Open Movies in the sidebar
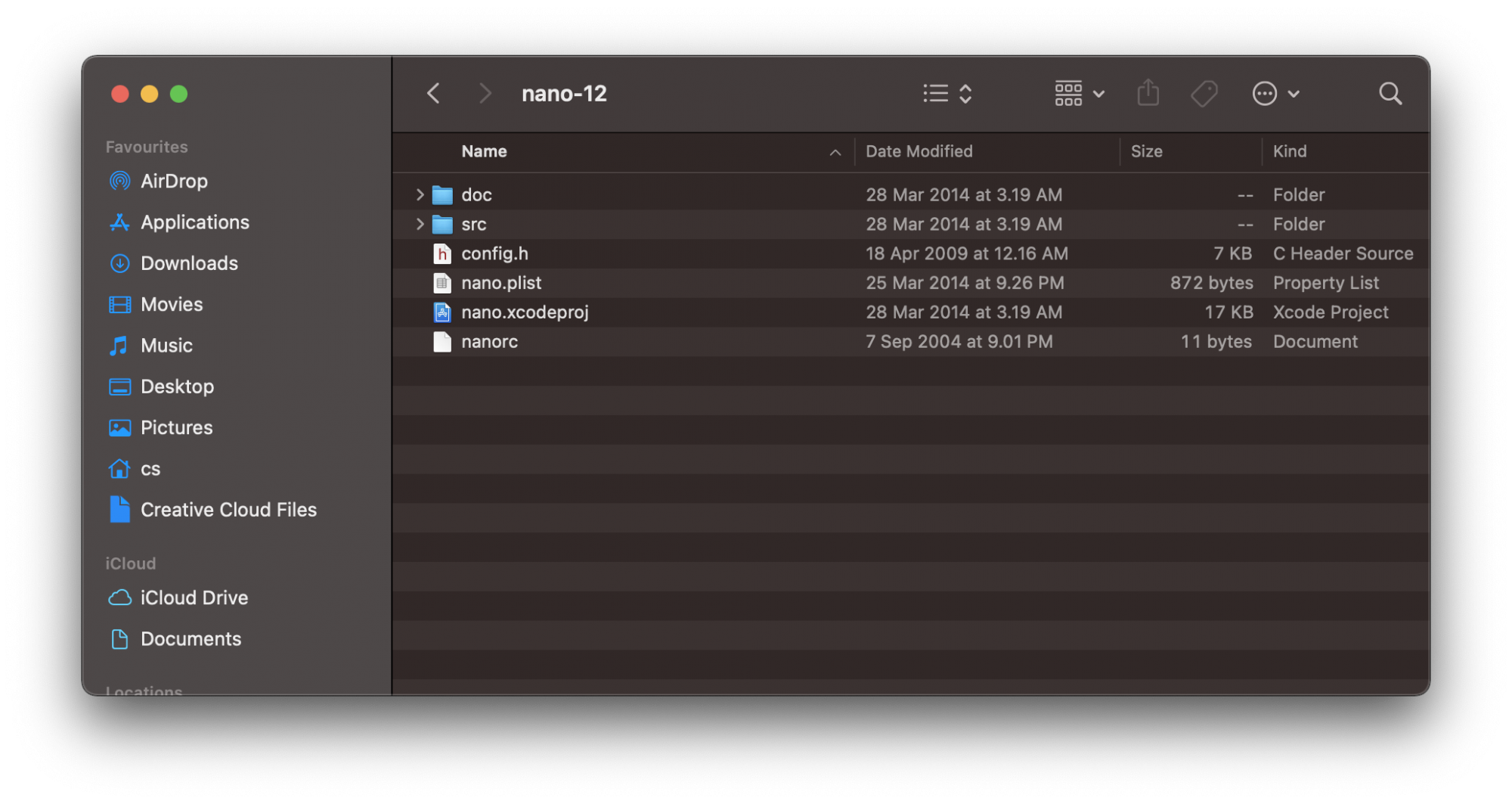Viewport: 1512px width, 804px height. pos(172,304)
